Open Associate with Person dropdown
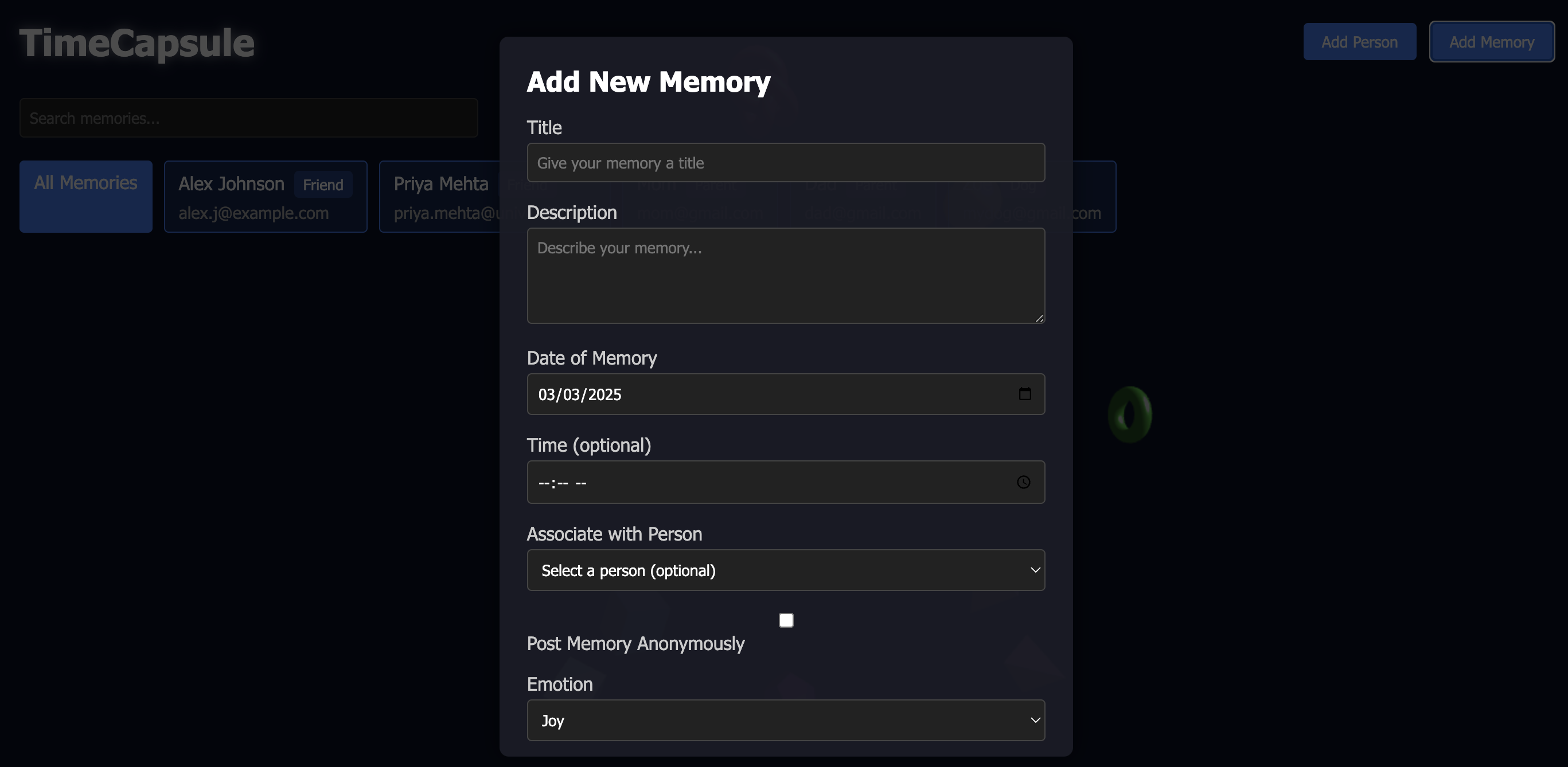The width and height of the screenshot is (1568, 767). click(785, 570)
